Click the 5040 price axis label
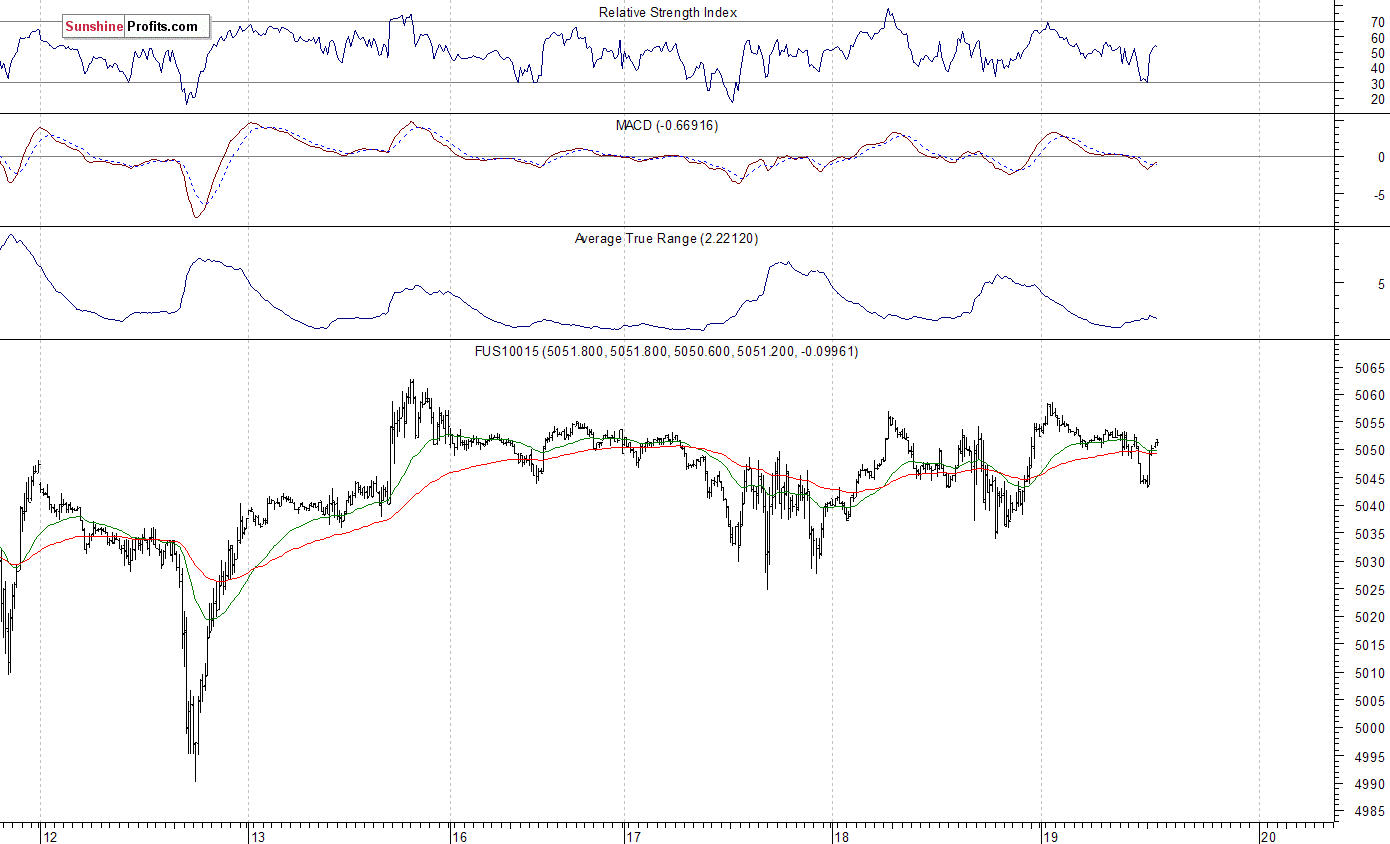 coord(1369,507)
